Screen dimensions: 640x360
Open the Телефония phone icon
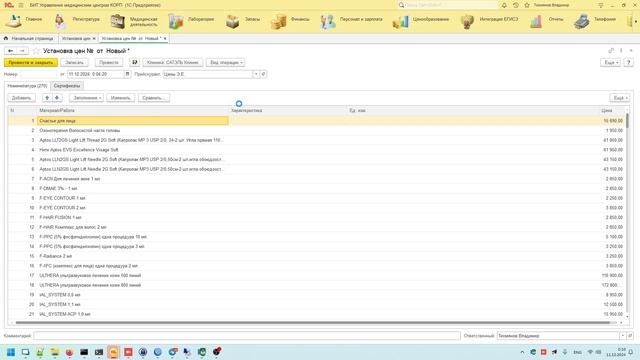[x=582, y=21]
